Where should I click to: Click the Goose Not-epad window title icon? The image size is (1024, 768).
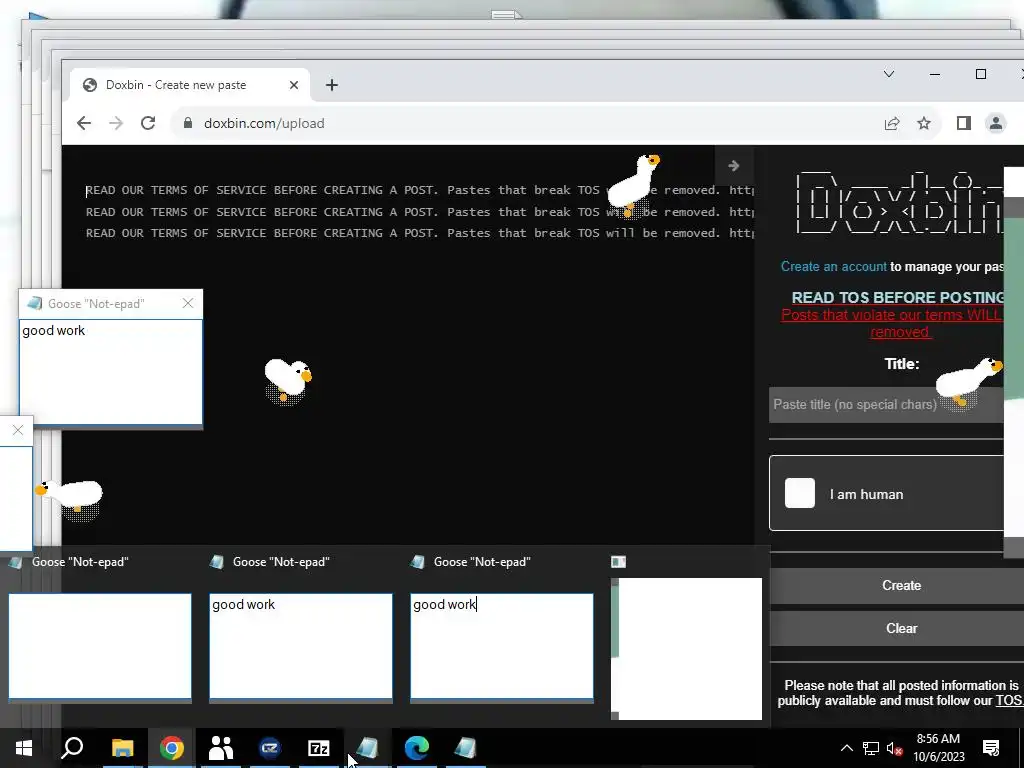click(35, 304)
